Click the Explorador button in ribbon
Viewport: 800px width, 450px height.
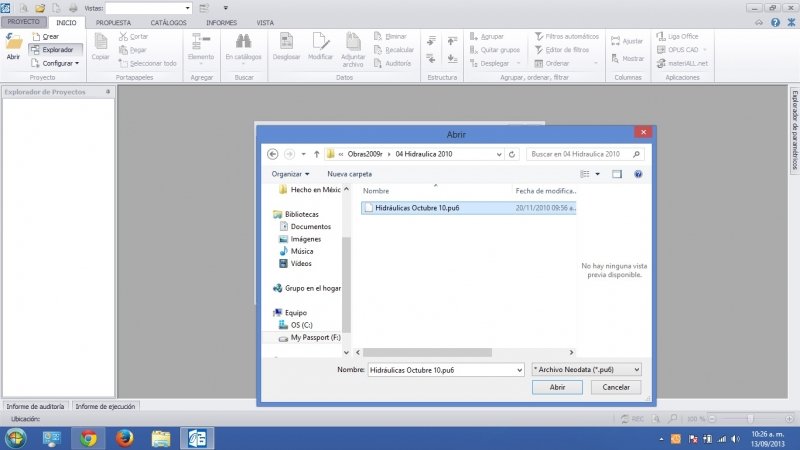click(56, 49)
